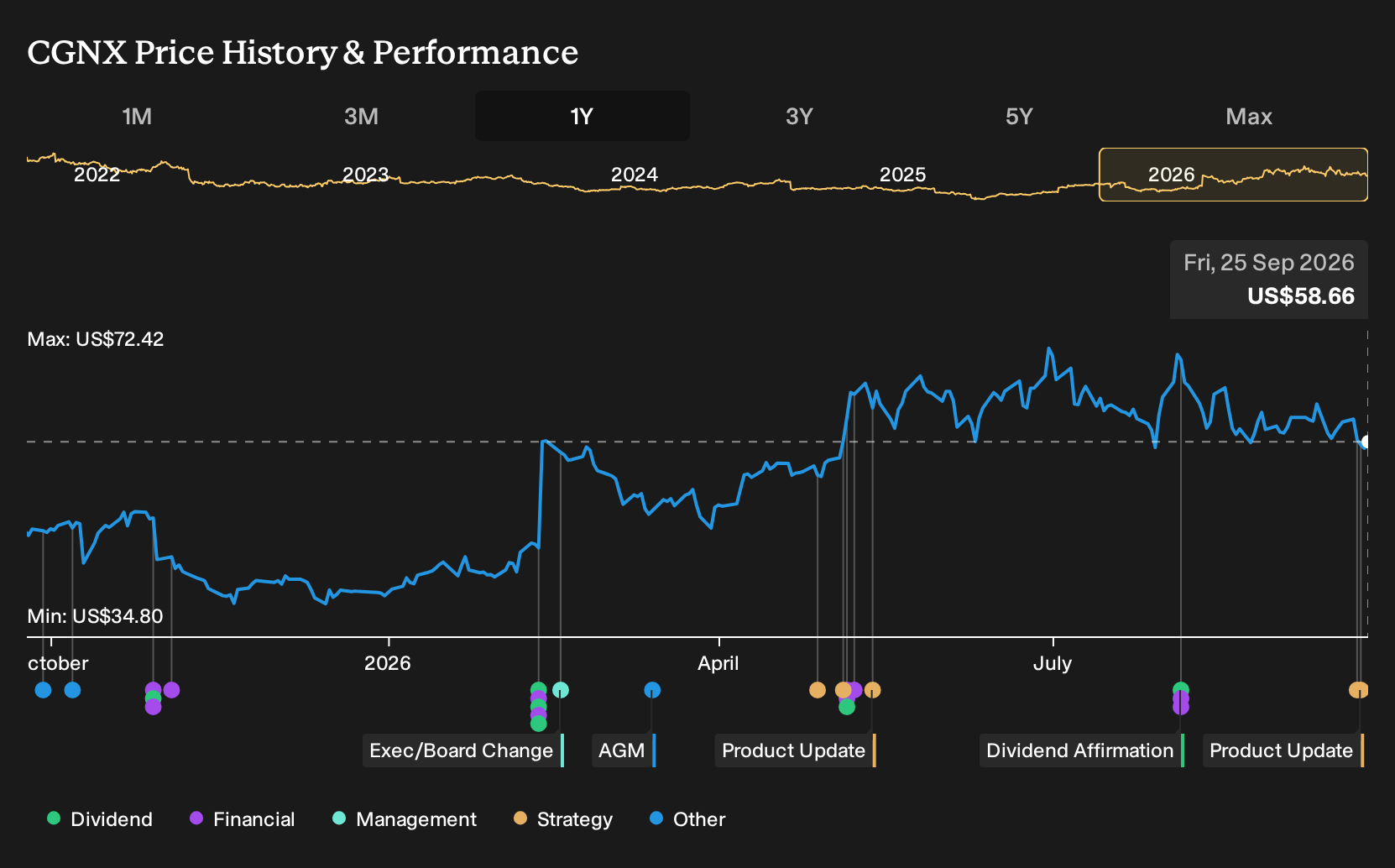The height and width of the screenshot is (868, 1395).
Task: Click the first blue Other marker in October
Action: pyautogui.click(x=43, y=690)
